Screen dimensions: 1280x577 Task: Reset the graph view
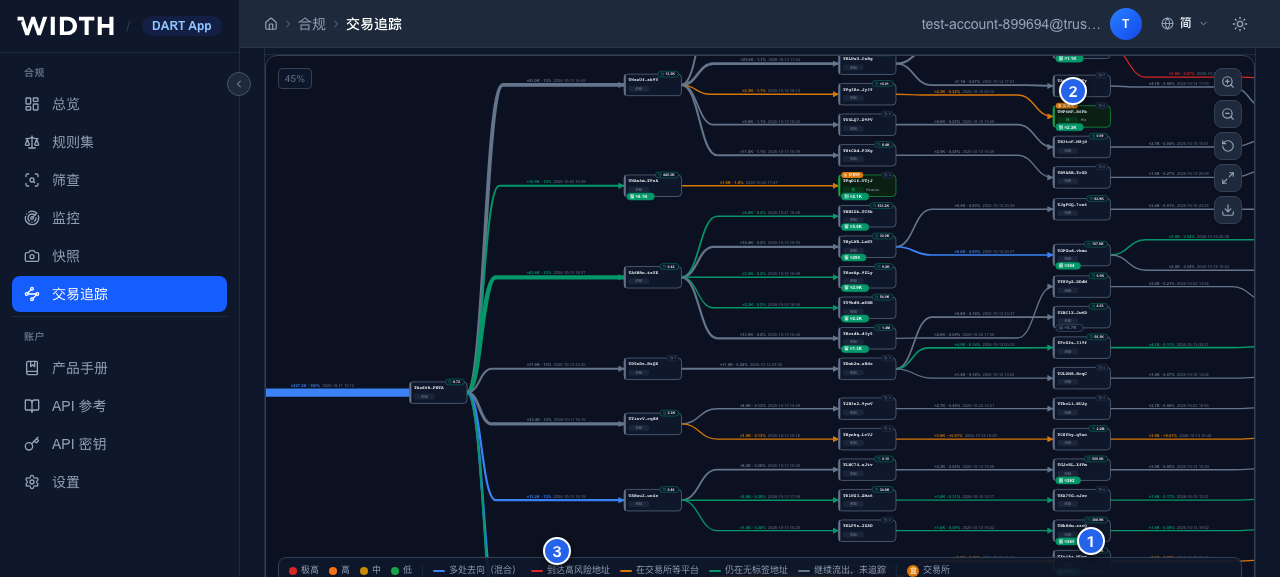click(1228, 146)
